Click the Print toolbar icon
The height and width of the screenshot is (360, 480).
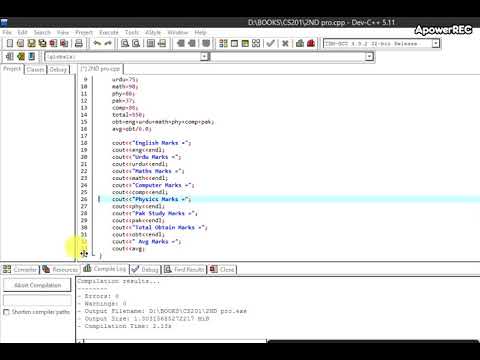click(x=79, y=43)
